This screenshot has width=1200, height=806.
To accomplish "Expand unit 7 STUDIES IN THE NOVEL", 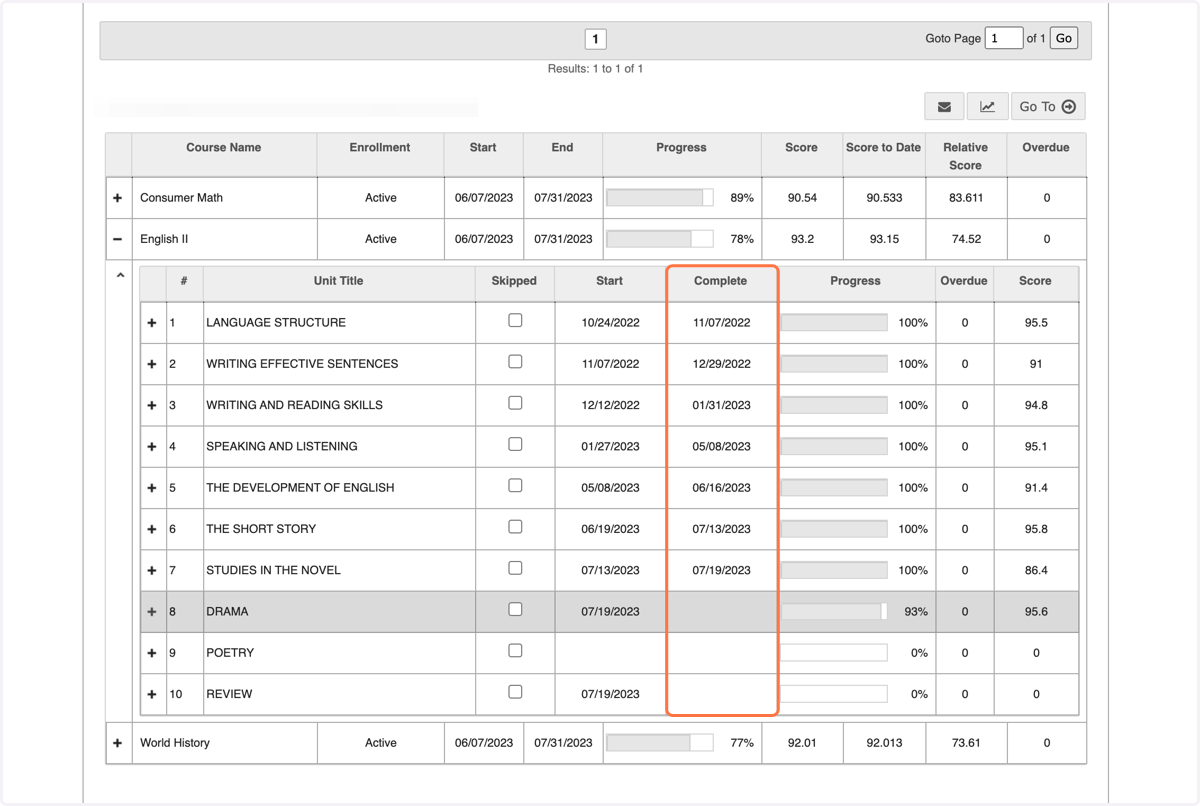I will [x=152, y=570].
